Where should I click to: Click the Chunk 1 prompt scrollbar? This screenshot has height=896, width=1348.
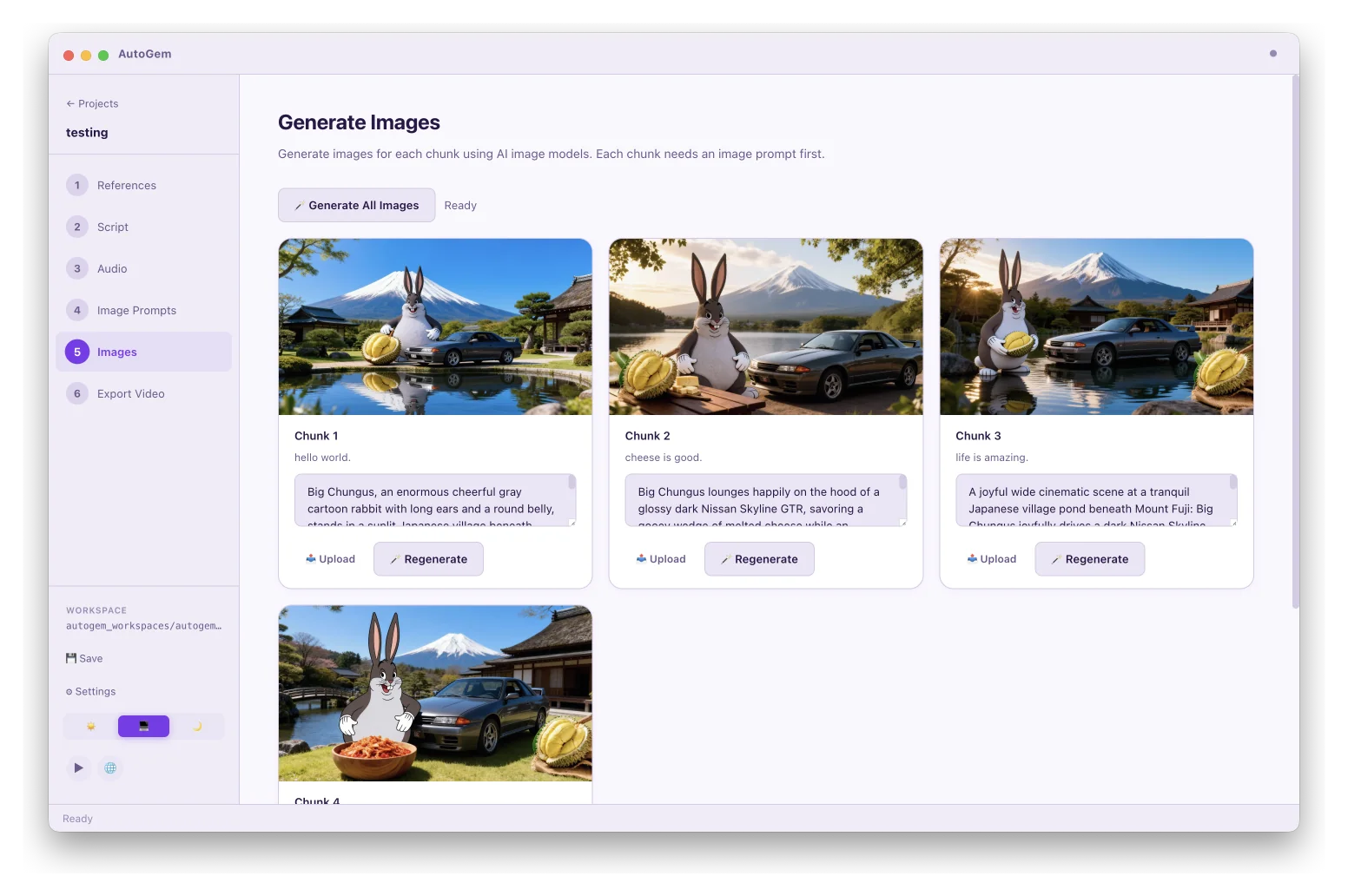tap(572, 482)
